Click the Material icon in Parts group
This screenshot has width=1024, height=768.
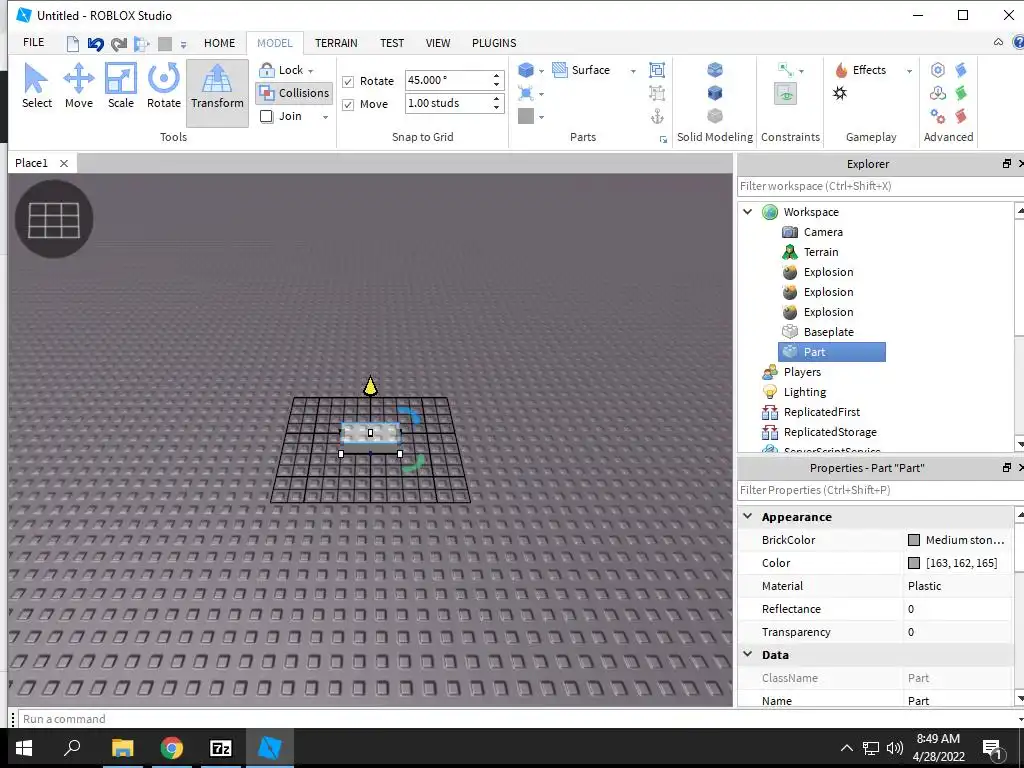coord(526,93)
